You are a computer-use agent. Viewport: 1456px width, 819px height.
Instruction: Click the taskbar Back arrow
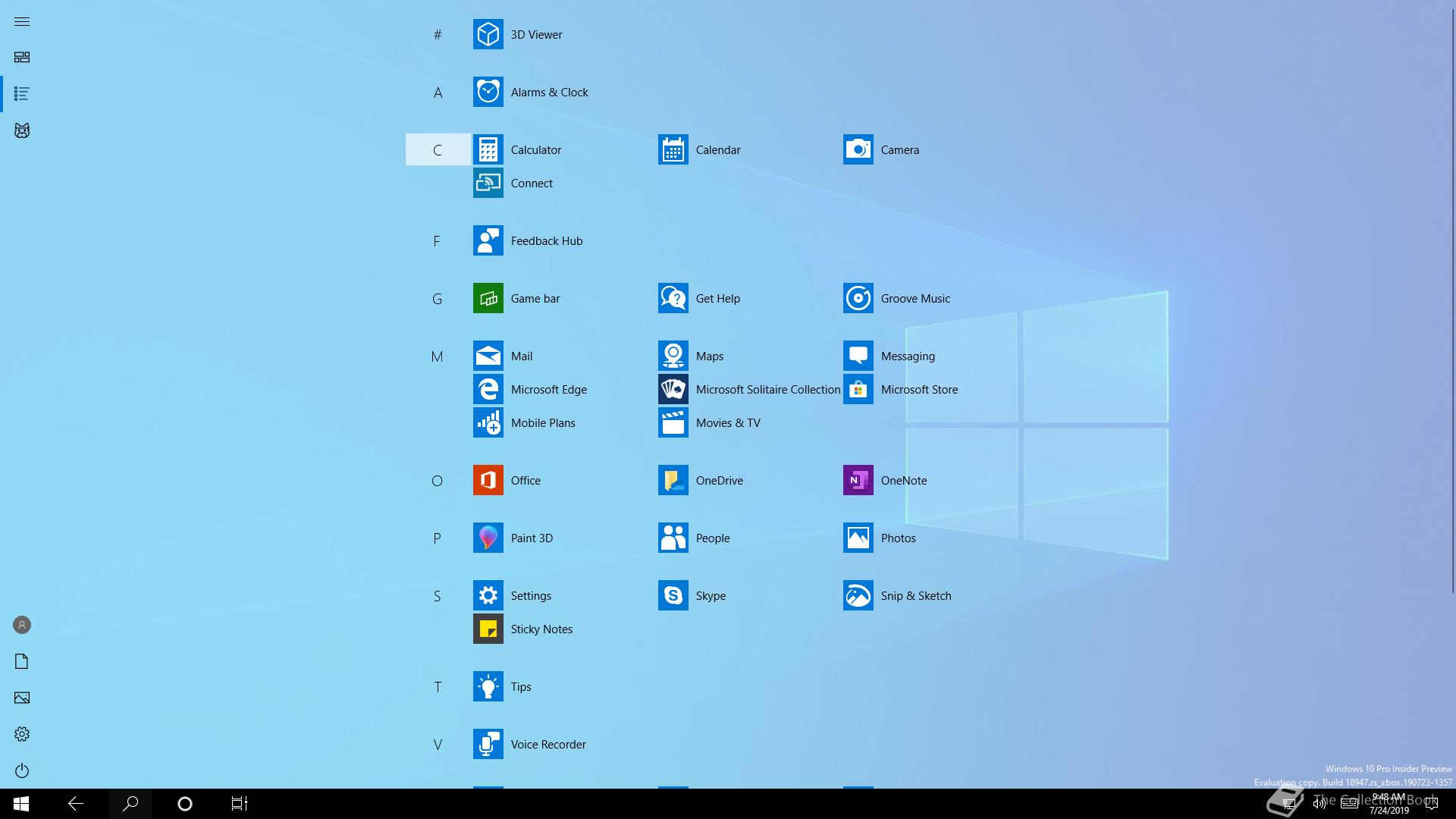tap(76, 804)
